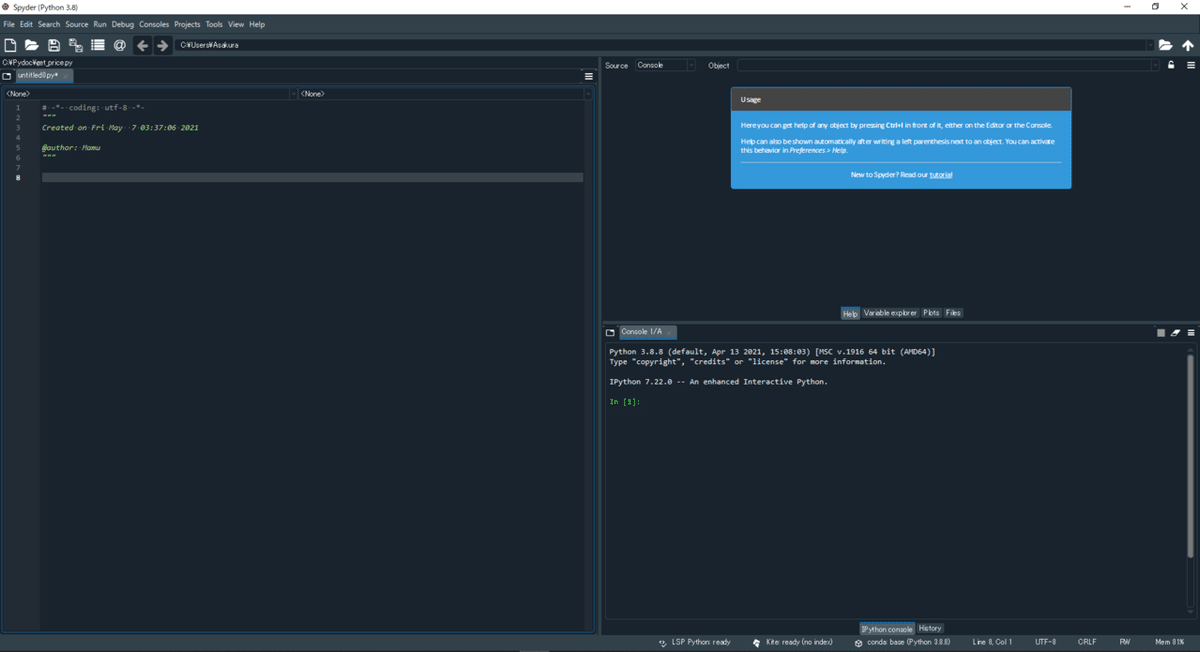This screenshot has width=1200, height=652.
Task: Switch to the Variable explorer tab
Action: pos(890,313)
